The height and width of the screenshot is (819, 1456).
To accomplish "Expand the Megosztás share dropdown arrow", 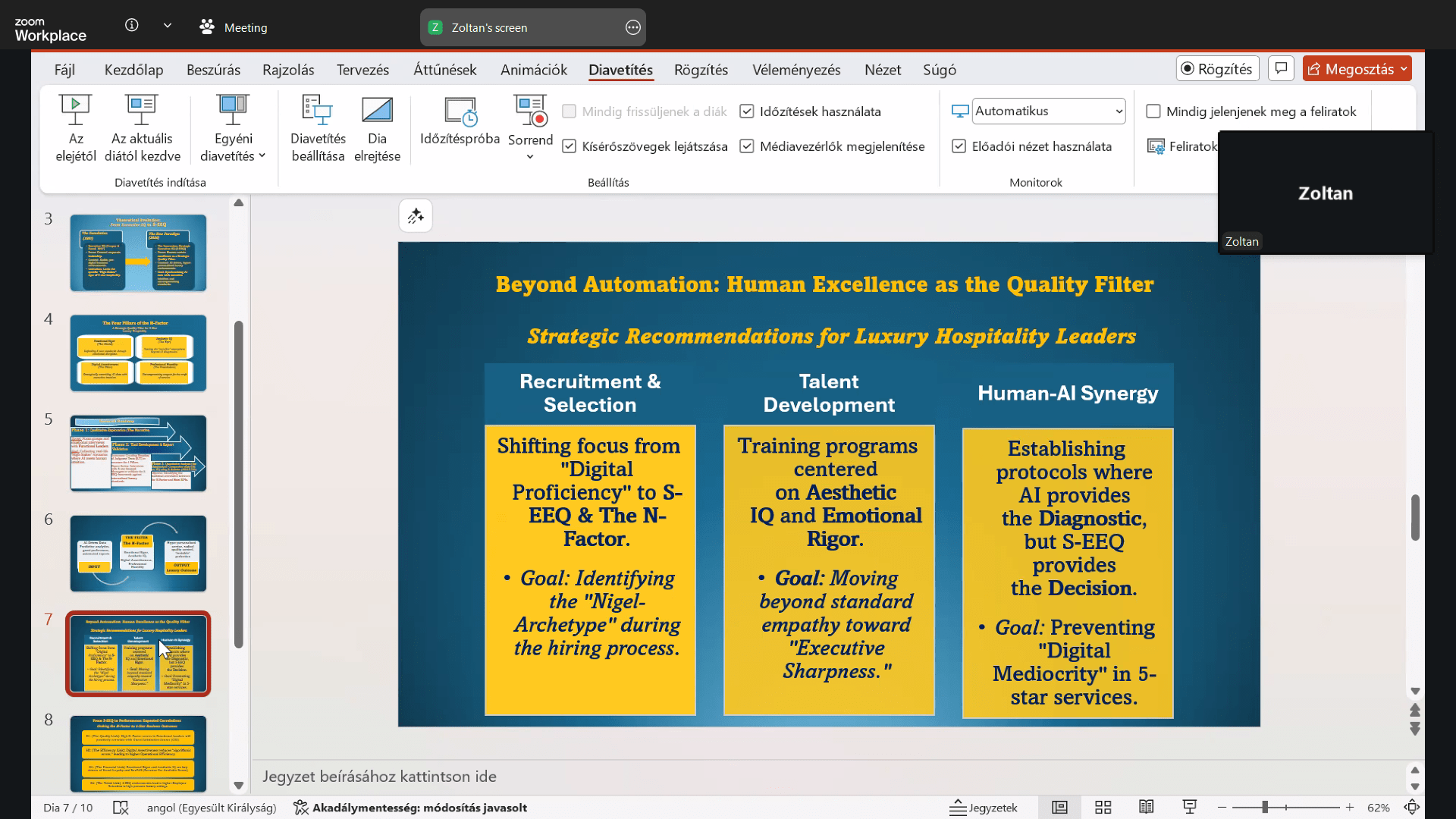I will click(1404, 69).
